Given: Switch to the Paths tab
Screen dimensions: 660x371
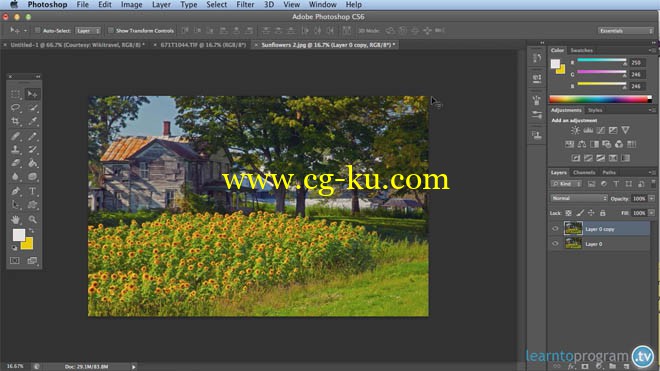Looking at the screenshot, I should (609, 172).
